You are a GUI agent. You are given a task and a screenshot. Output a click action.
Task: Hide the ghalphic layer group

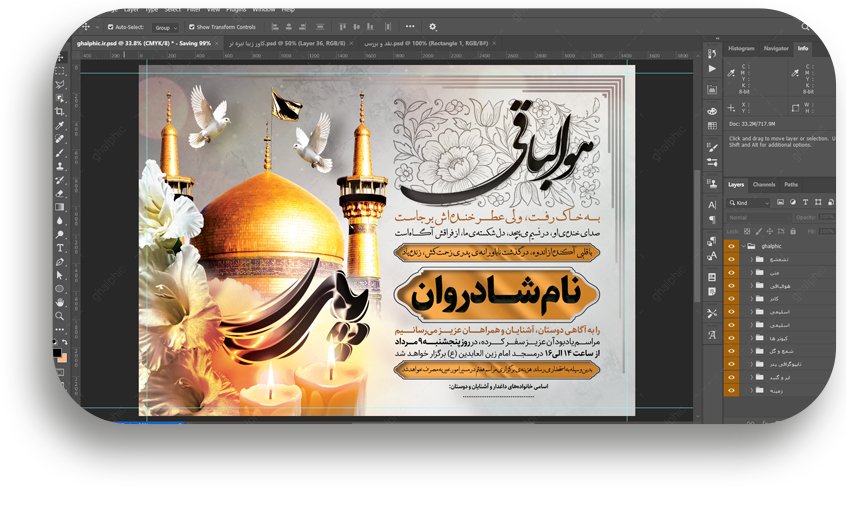pyautogui.click(x=731, y=245)
